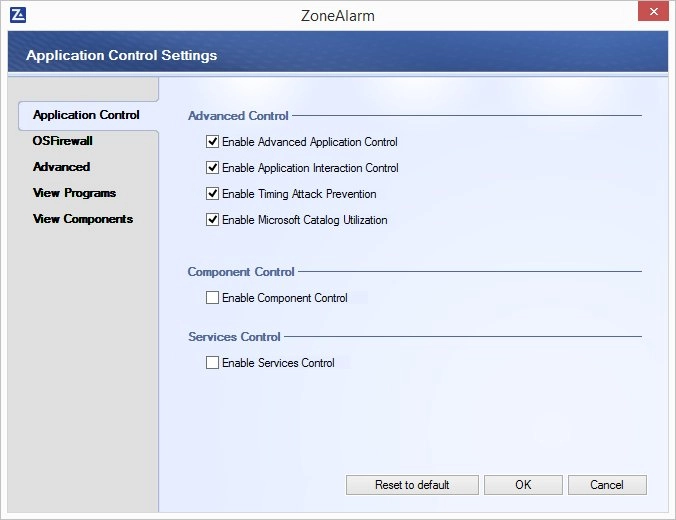Click the Services Control section heading
676x520 pixels.
(234, 337)
